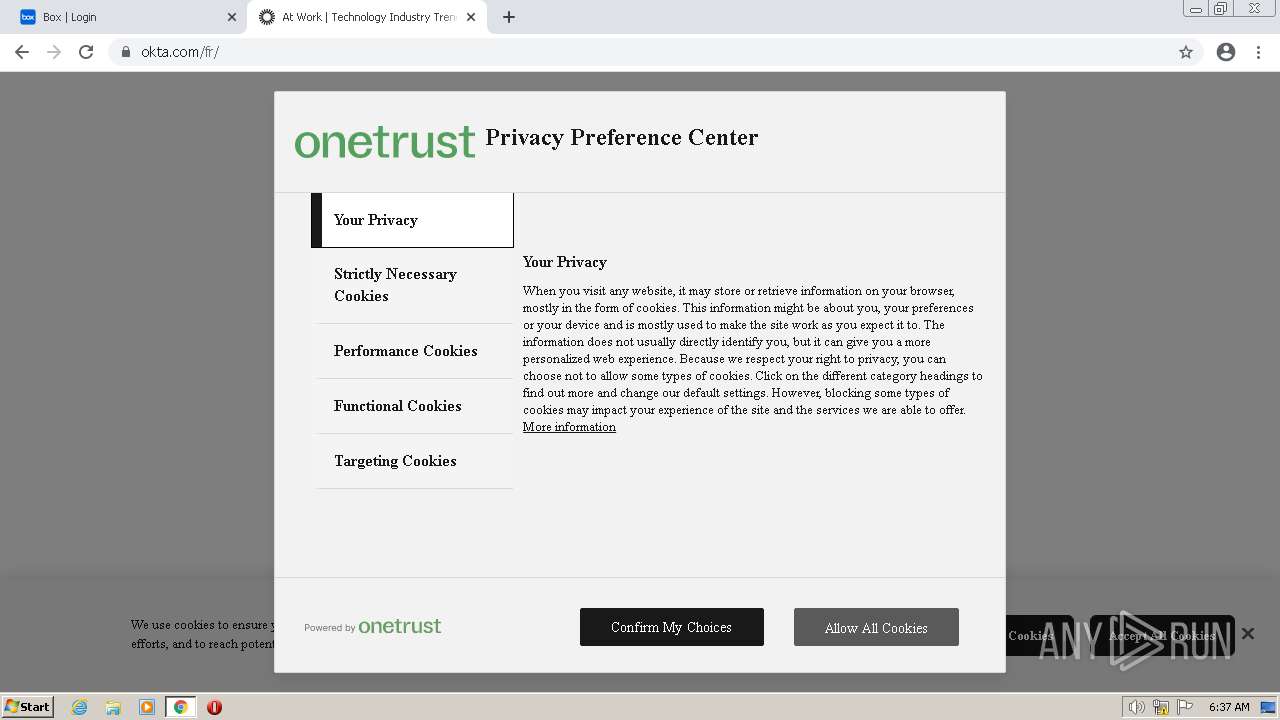Open the media player taskbar icon

(147, 707)
